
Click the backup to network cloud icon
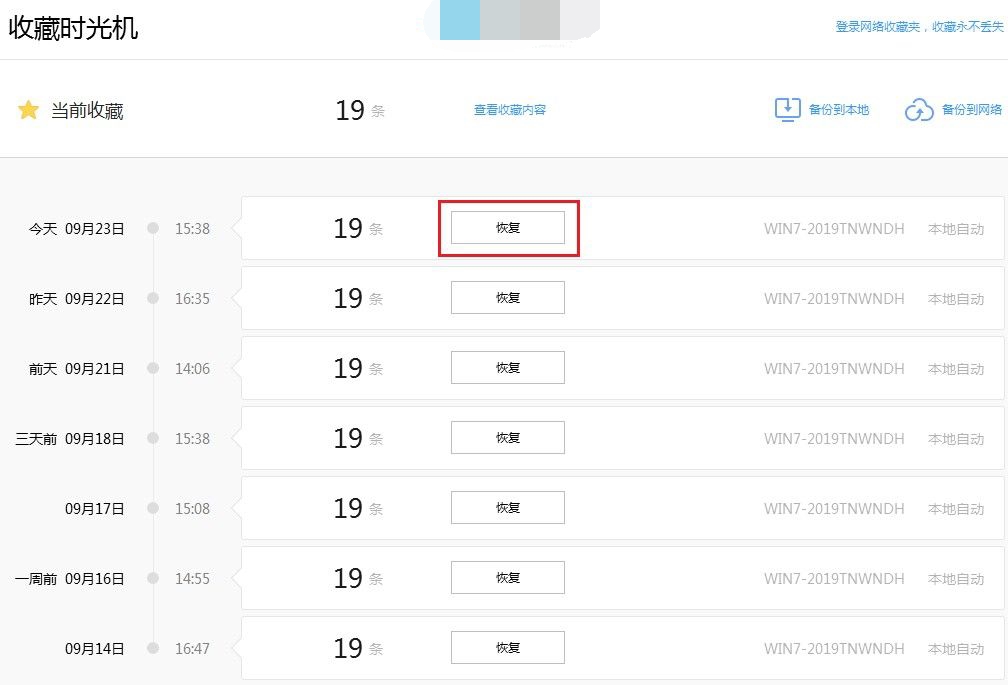pyautogui.click(x=919, y=110)
